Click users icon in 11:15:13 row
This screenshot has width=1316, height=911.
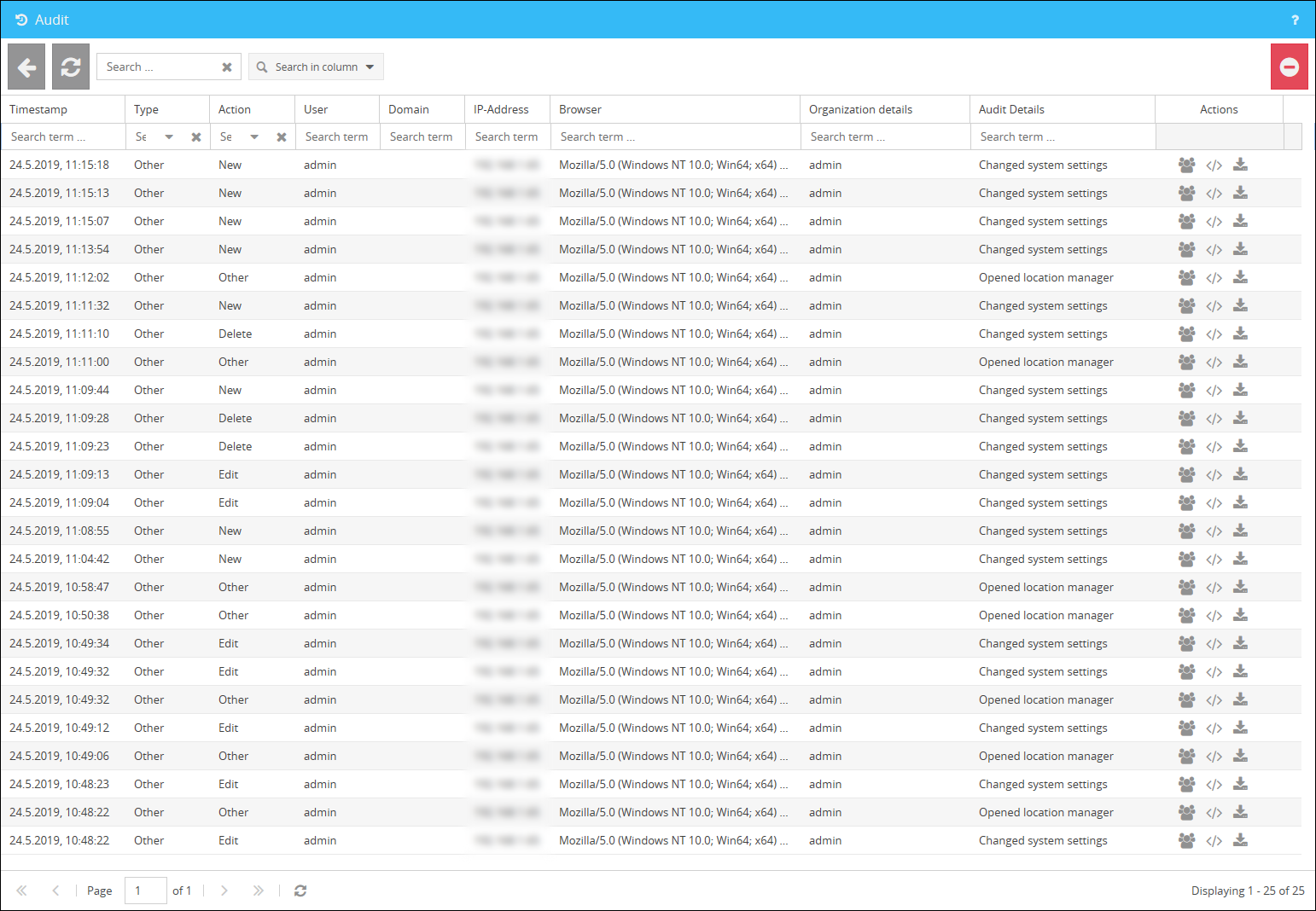coord(1187,193)
